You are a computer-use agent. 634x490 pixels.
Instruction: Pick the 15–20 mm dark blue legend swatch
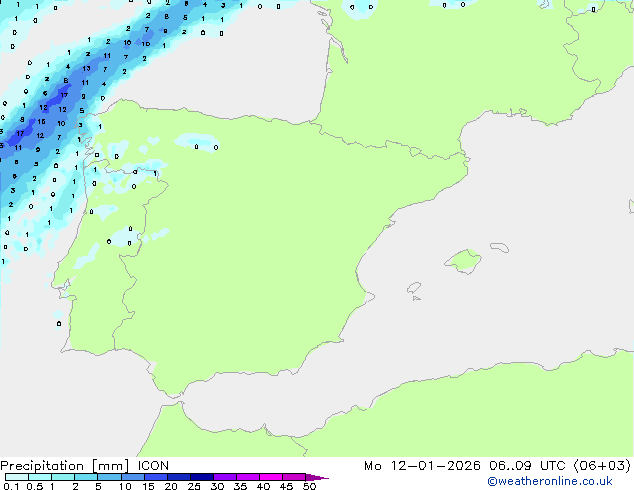tap(156, 477)
